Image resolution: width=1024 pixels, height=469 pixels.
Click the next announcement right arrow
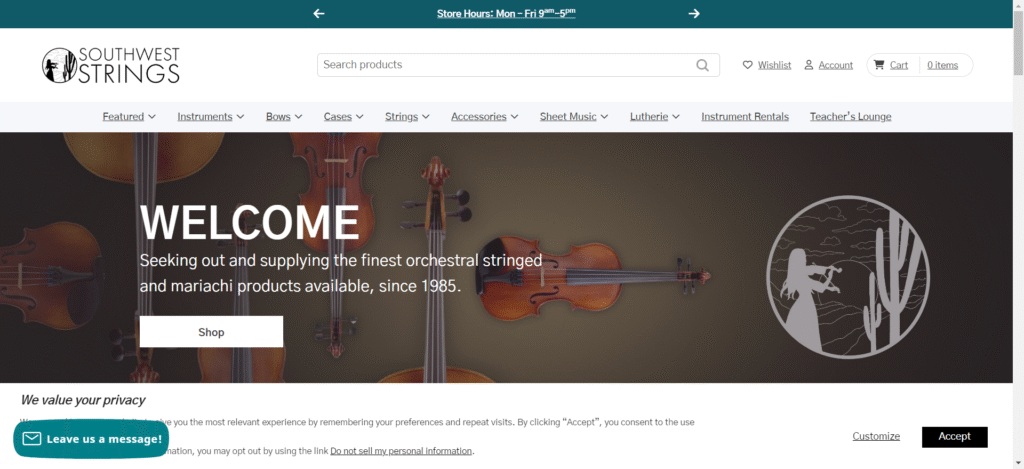694,14
